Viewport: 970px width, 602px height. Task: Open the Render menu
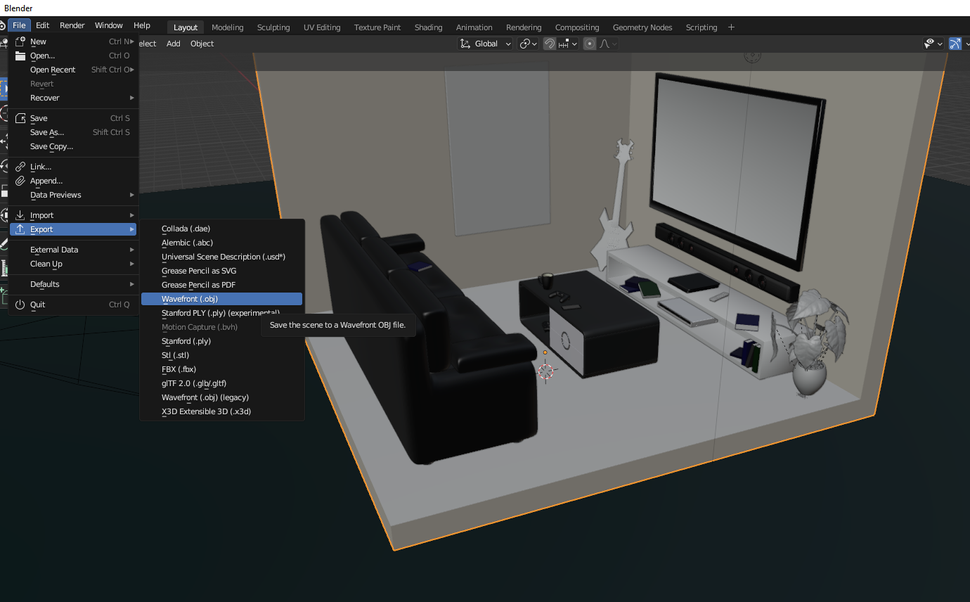(x=71, y=24)
